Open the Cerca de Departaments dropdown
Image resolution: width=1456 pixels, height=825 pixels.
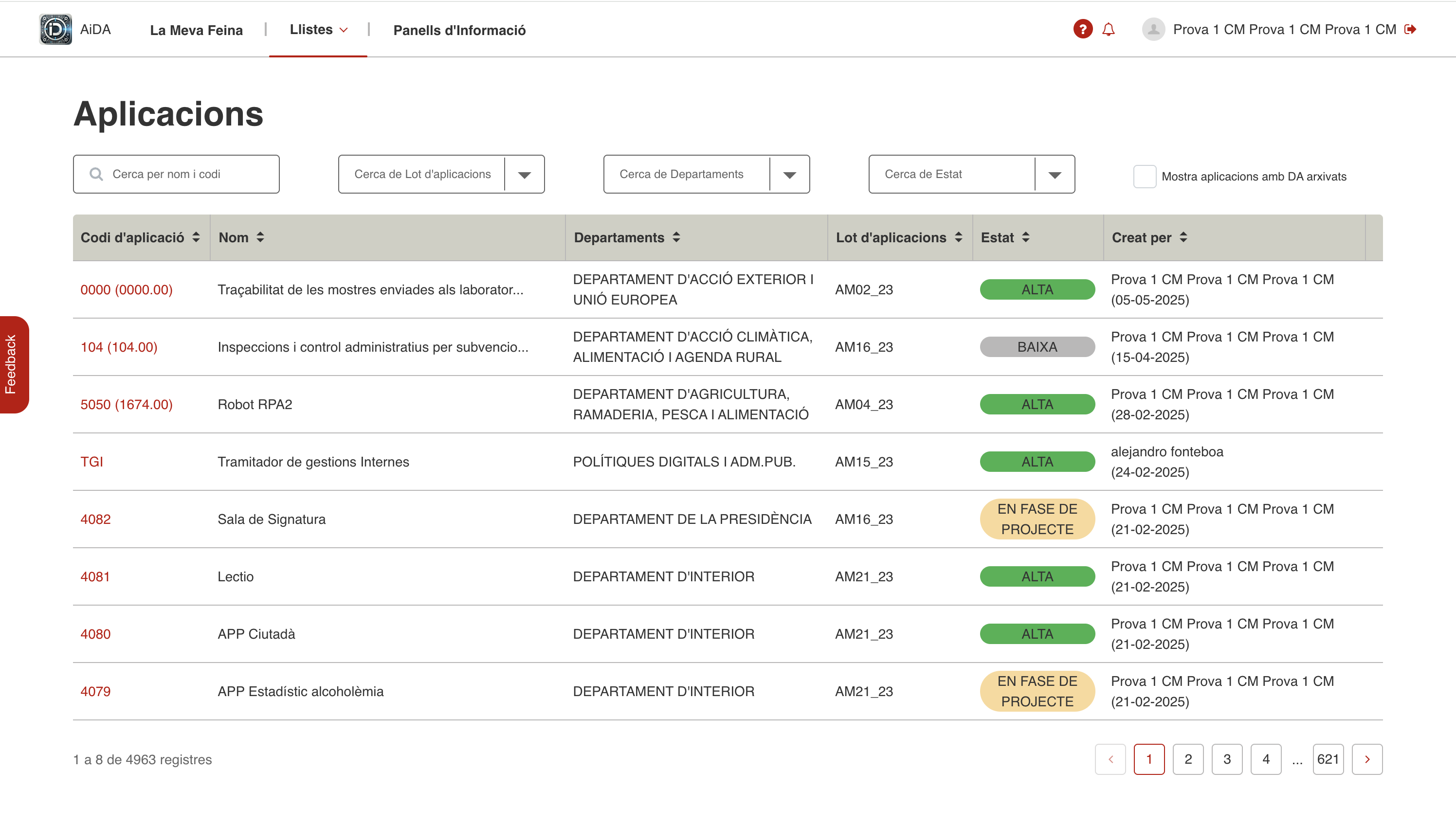[789, 175]
